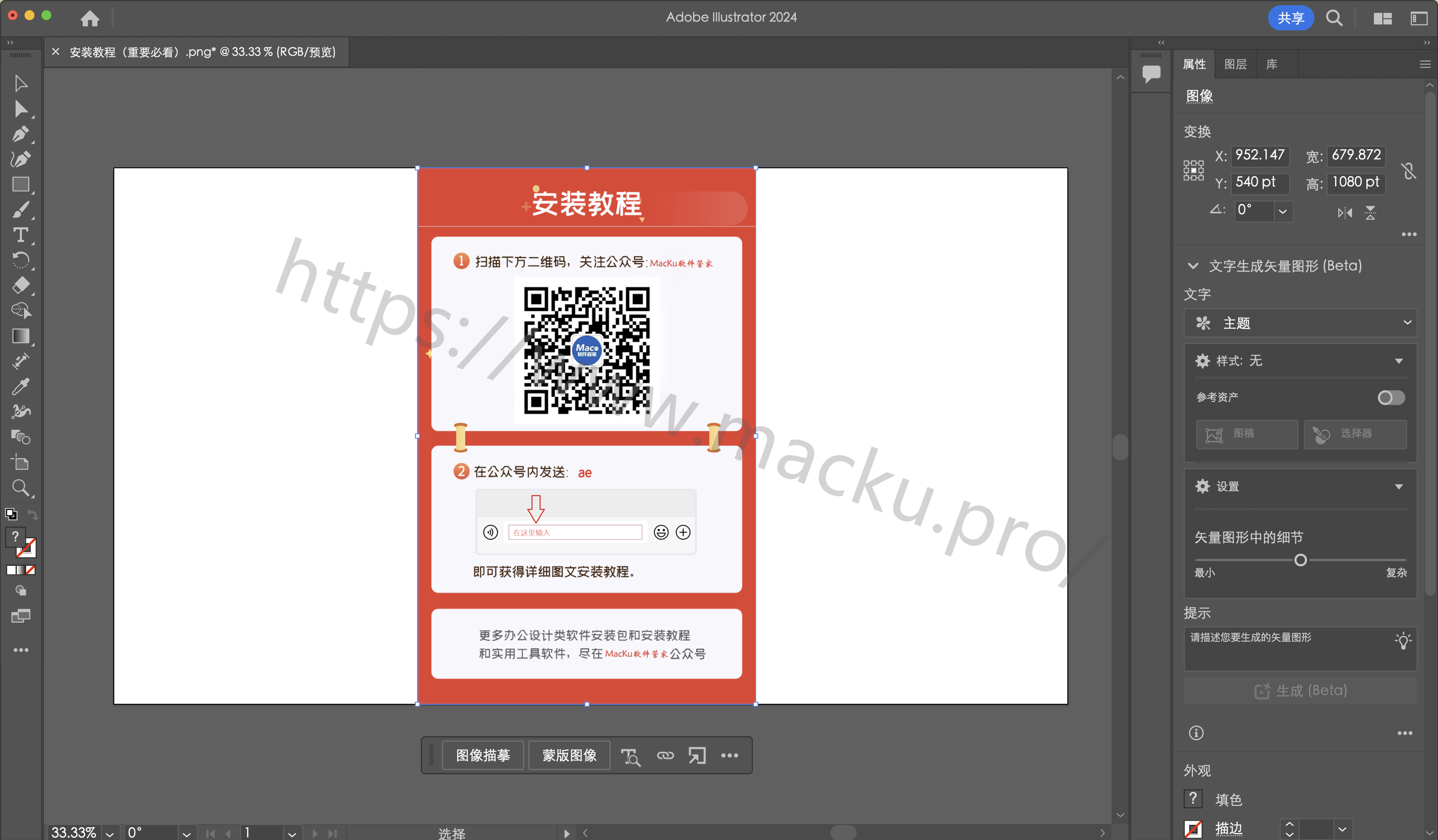
Task: Select the Type tool
Action: click(21, 234)
